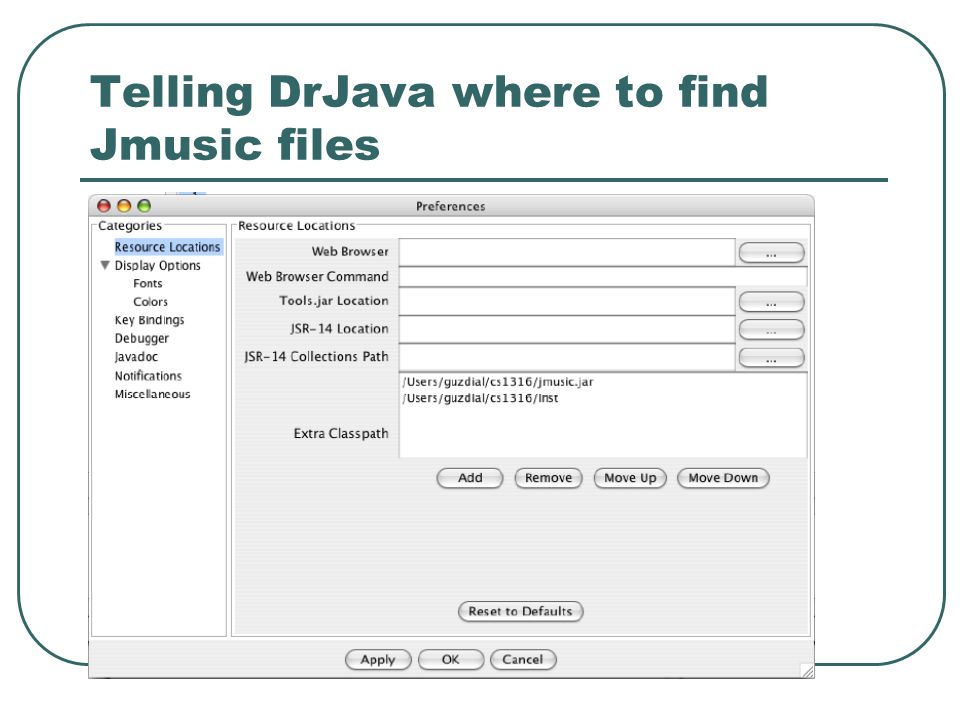960x720 pixels.
Task: Select Javadoc category
Action: pos(136,357)
